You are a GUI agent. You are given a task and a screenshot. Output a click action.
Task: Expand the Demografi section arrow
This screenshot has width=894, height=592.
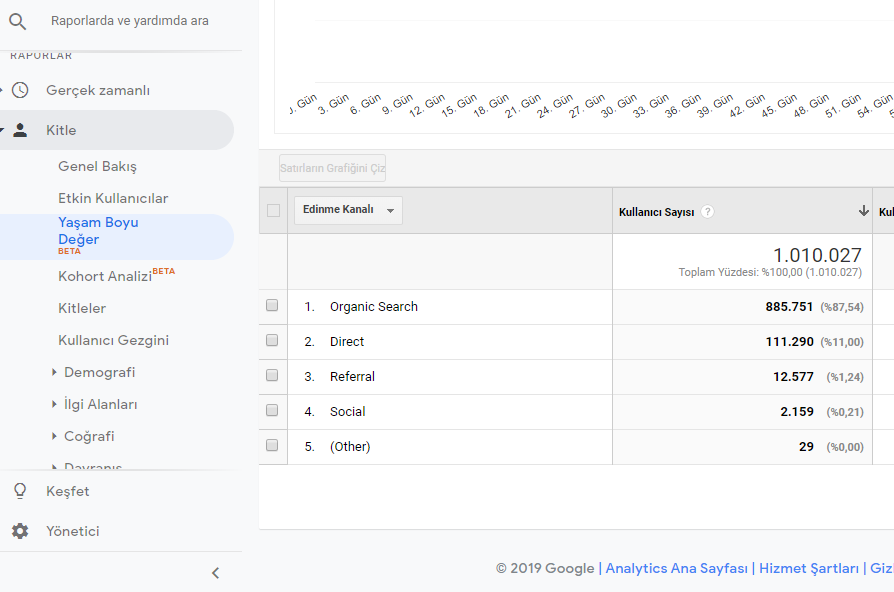(x=54, y=372)
